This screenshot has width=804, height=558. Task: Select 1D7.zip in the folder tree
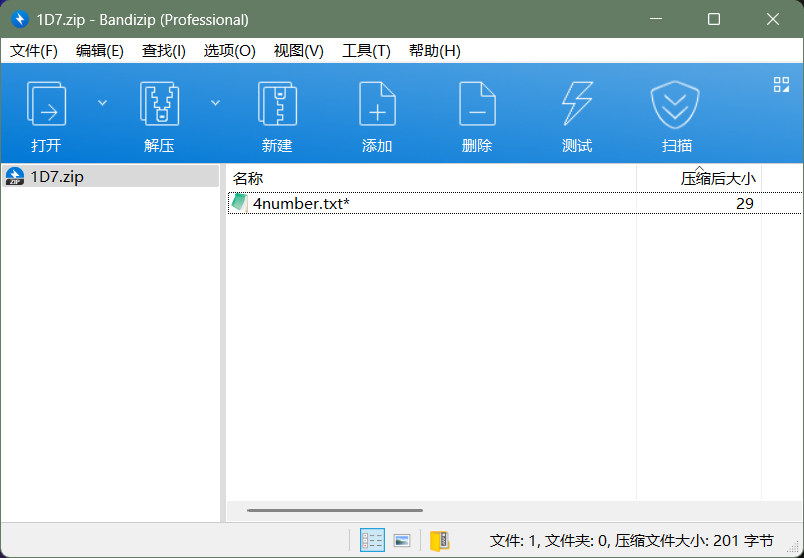coord(111,176)
